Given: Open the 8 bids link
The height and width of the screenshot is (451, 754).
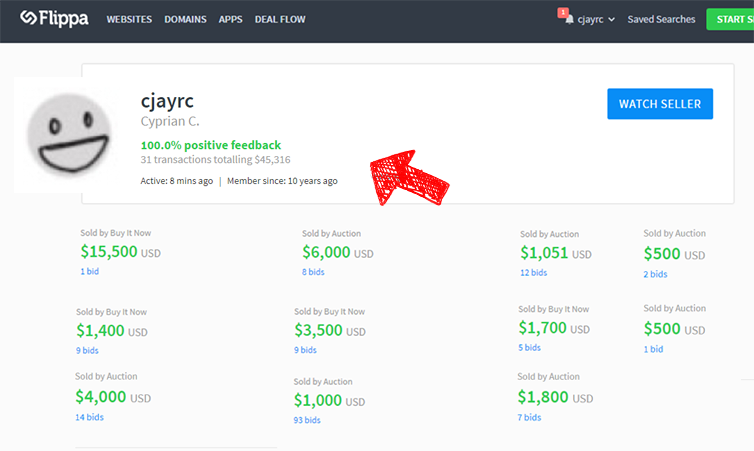Looking at the screenshot, I should click(x=313, y=272).
